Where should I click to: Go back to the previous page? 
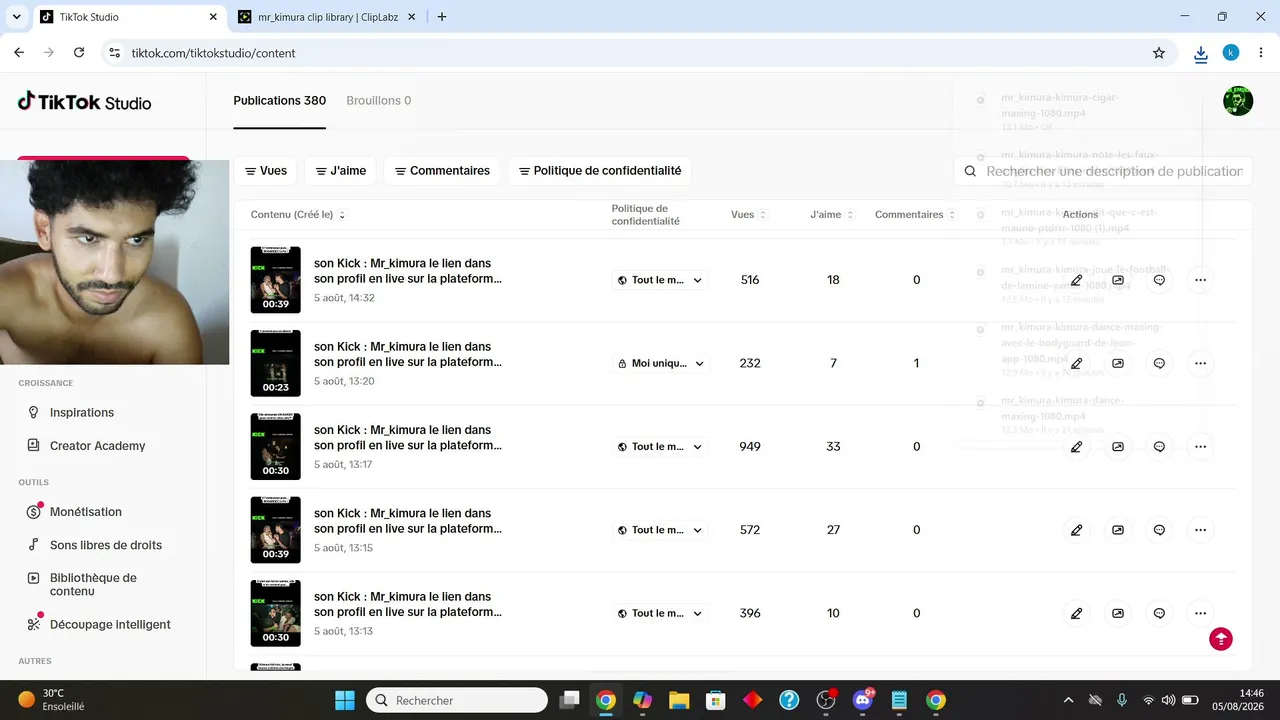(x=19, y=53)
